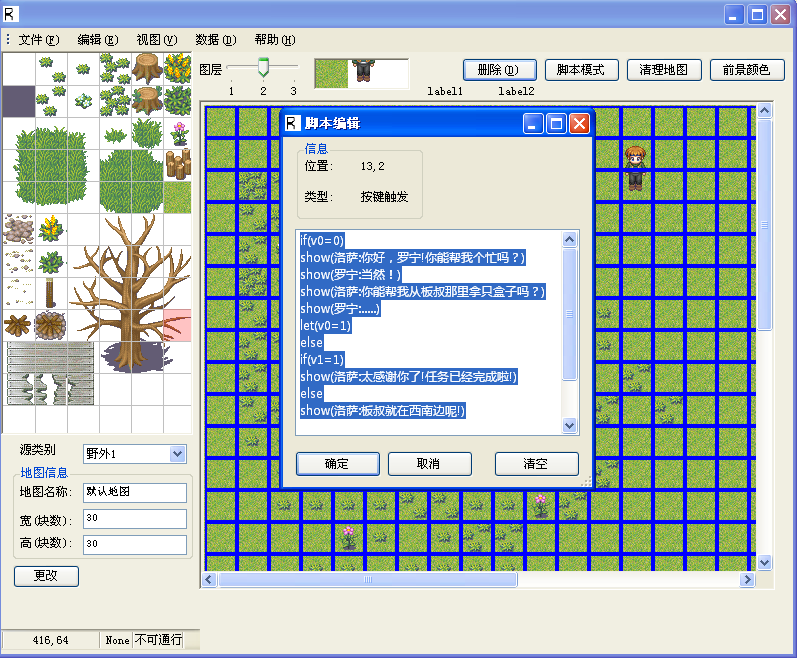The height and width of the screenshot is (658, 797).
Task: Pick the pink flower tile in the palette
Action: tap(179, 134)
